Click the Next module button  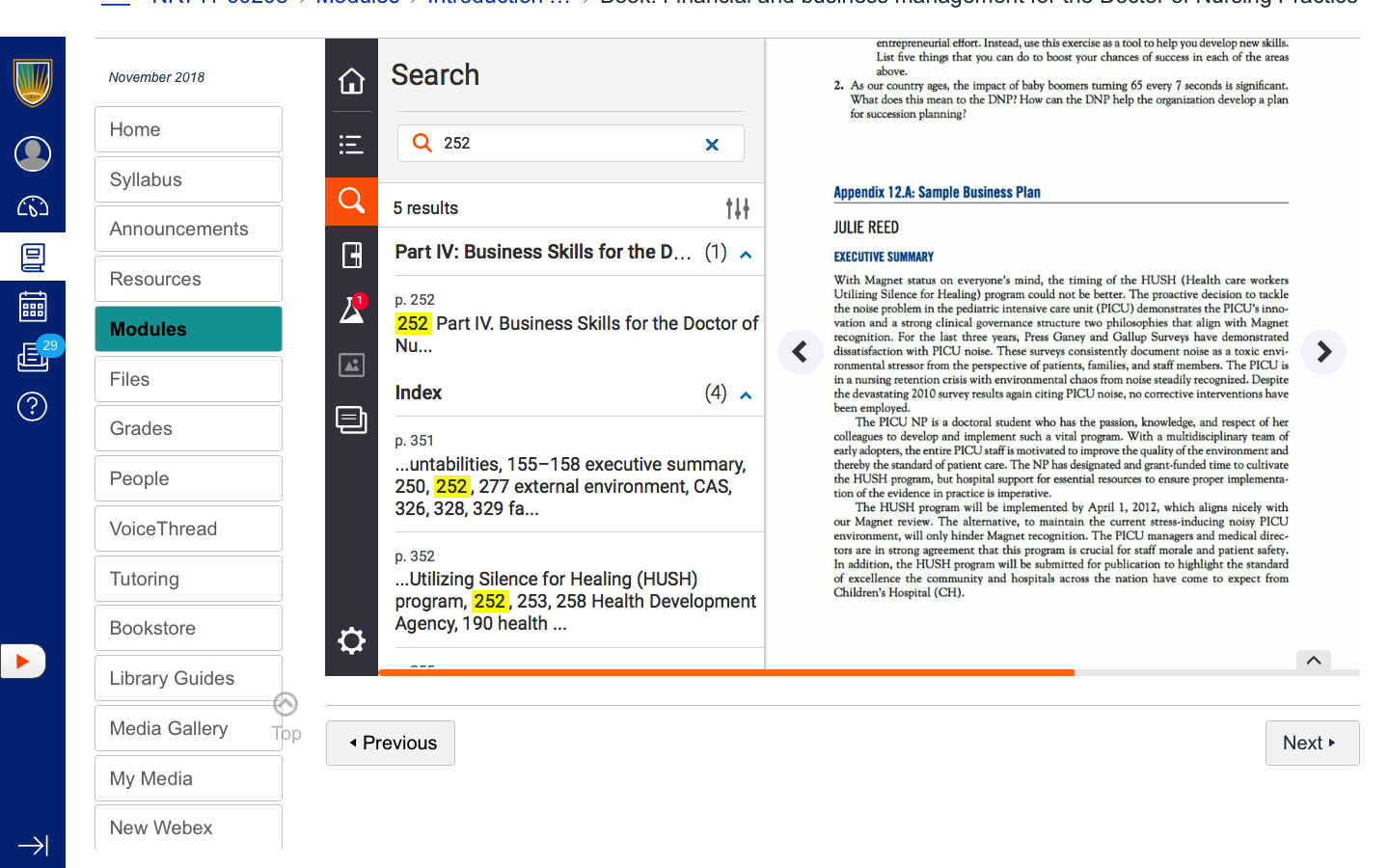1311,743
